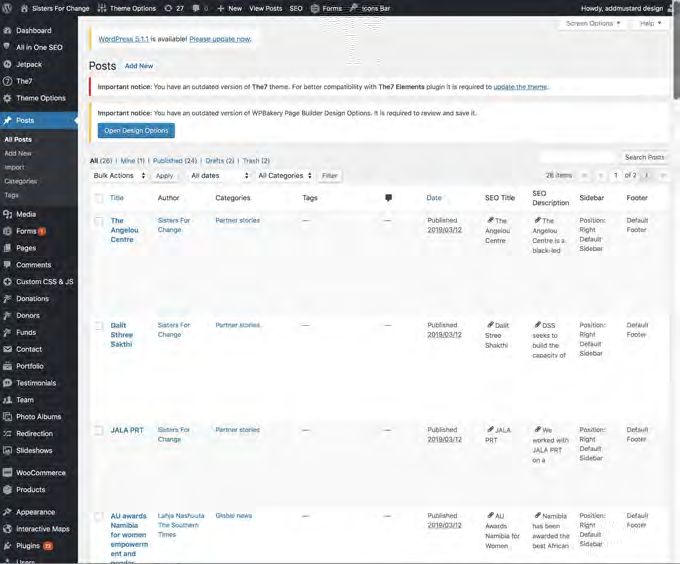Click the WordPress logo icon

coord(7,8)
